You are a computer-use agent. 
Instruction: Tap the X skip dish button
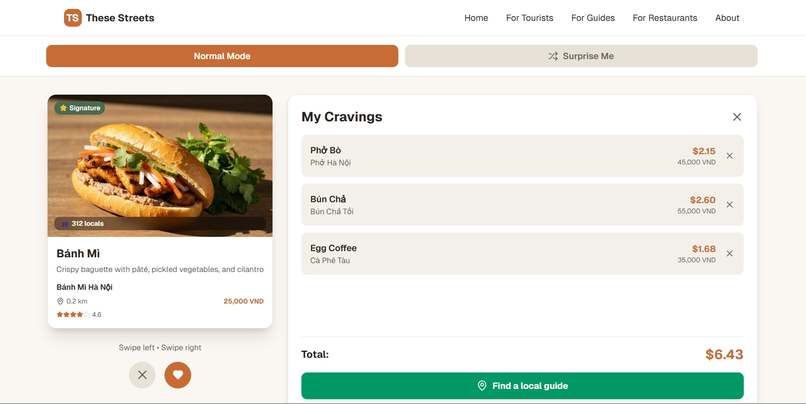142,375
